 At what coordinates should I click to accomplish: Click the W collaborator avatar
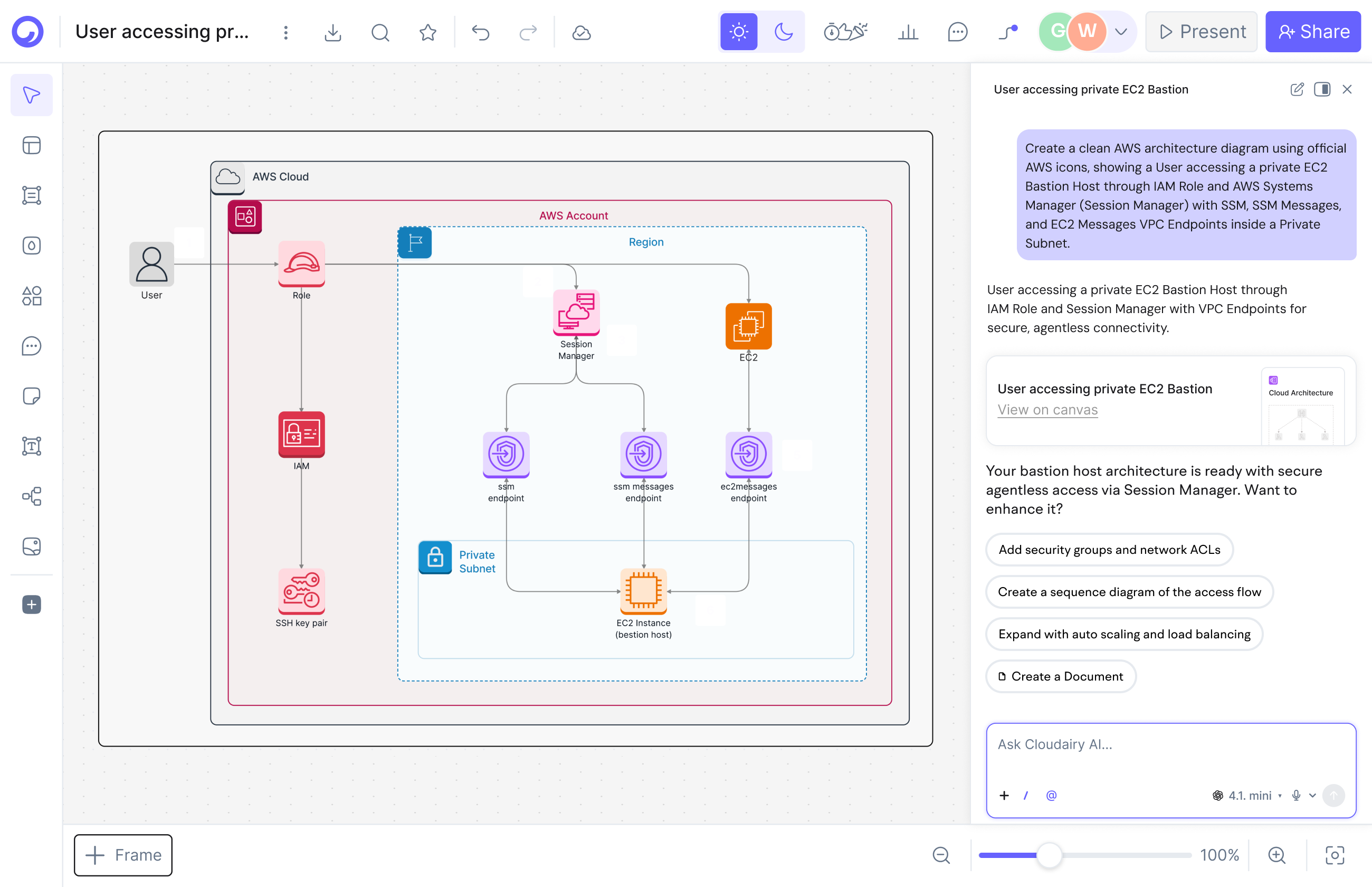pos(1087,32)
